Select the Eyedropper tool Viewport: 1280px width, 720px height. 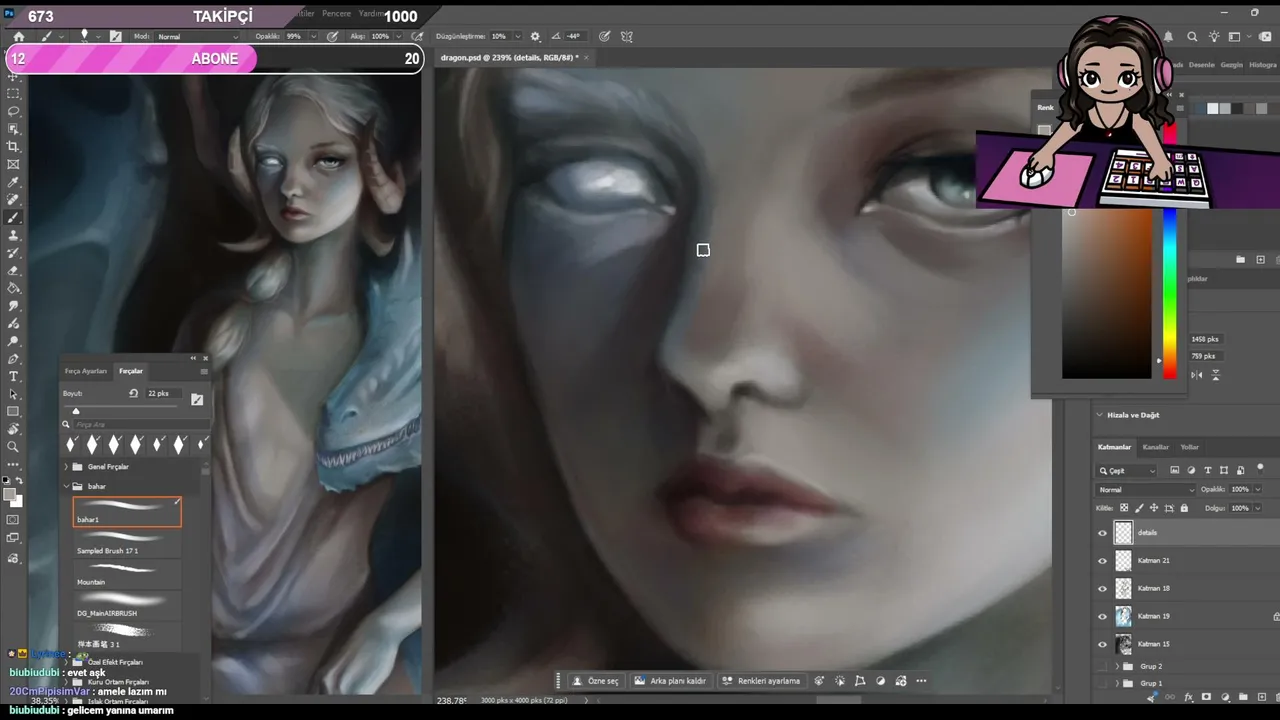click(13, 183)
